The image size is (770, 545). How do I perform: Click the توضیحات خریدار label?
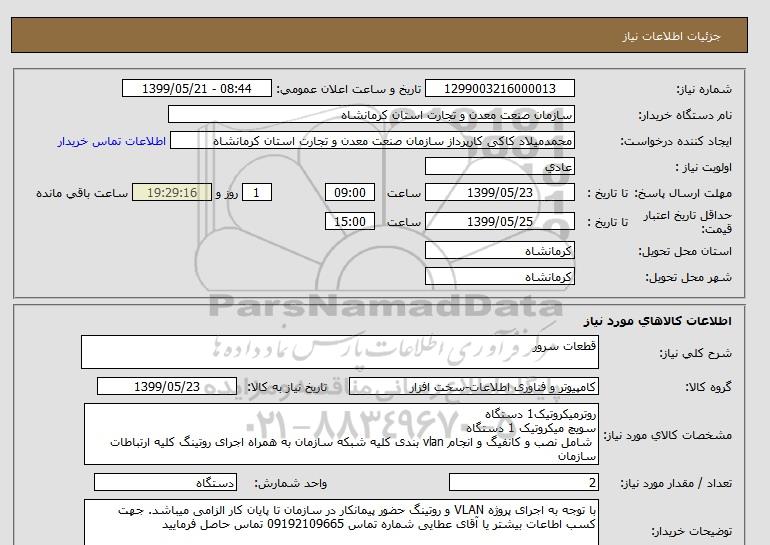(x=691, y=531)
